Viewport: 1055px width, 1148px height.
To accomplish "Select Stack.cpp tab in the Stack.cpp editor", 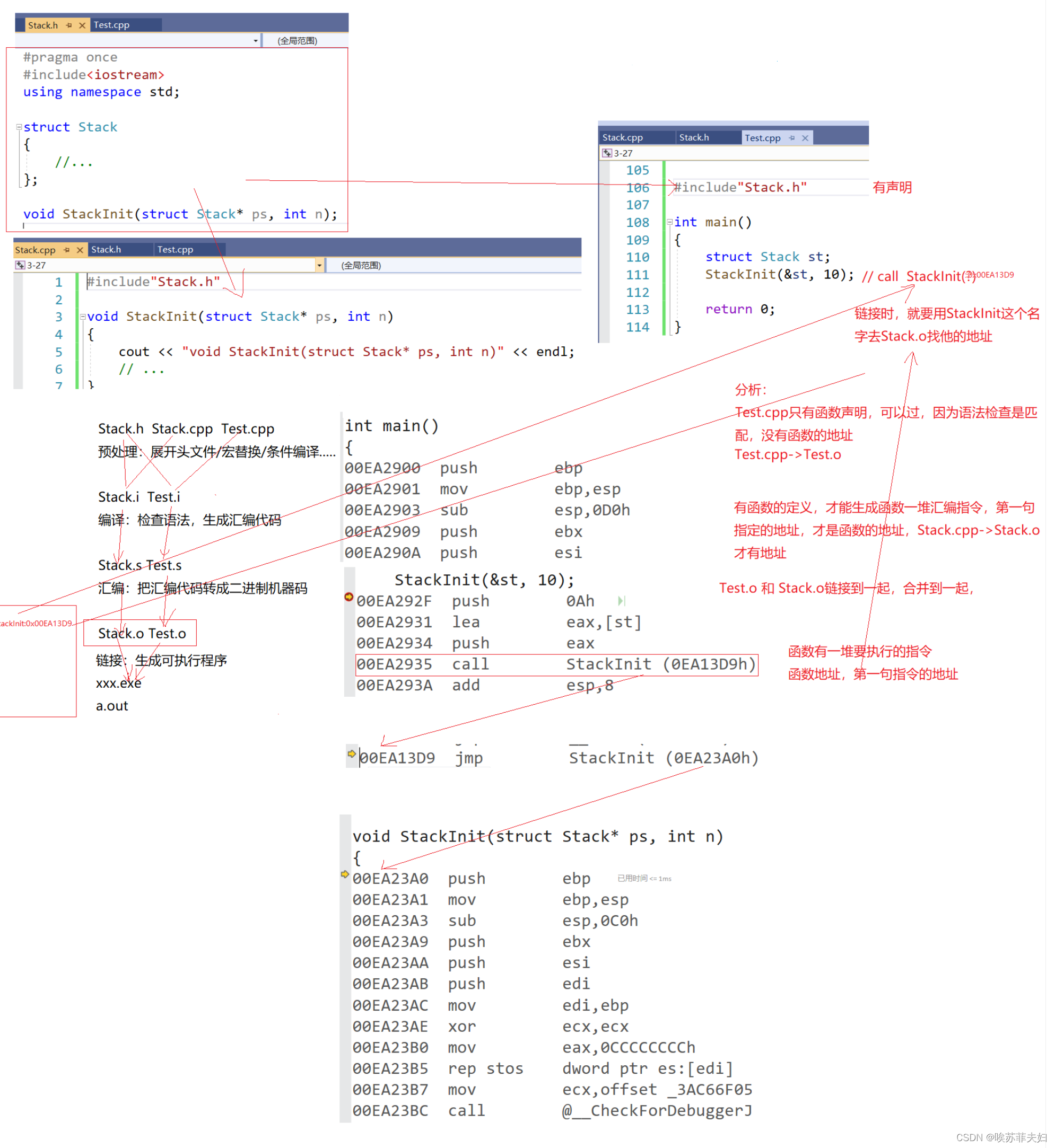I will point(36,250).
